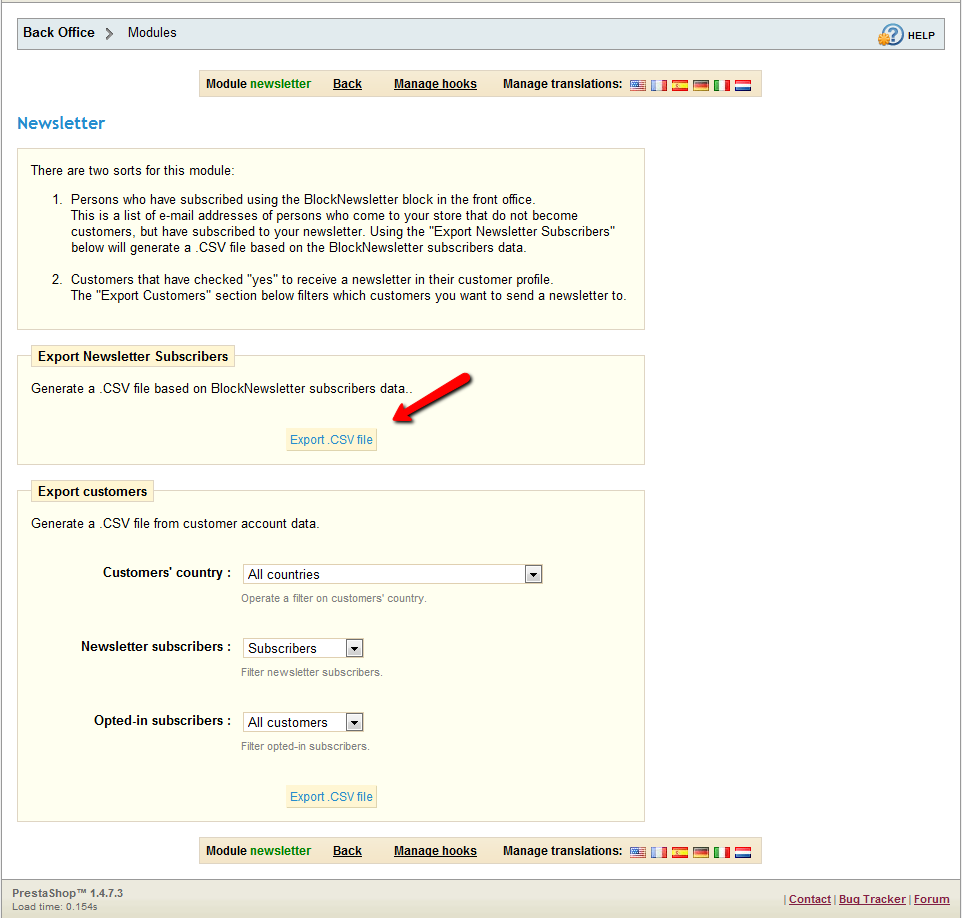
Task: Open the Contact footer link
Action: pos(809,899)
